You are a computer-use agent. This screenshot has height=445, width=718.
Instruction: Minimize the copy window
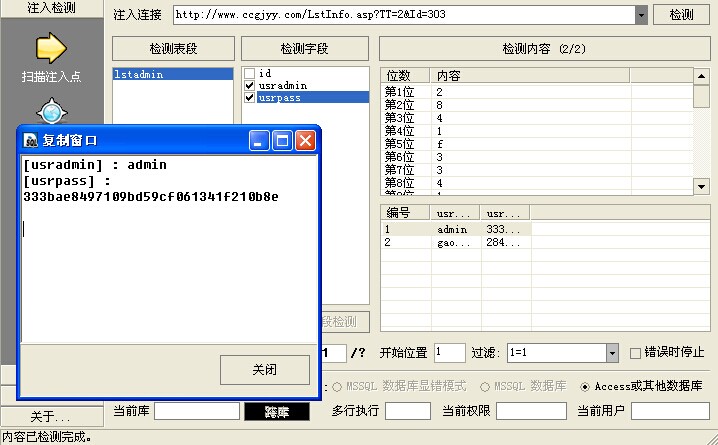pos(259,141)
